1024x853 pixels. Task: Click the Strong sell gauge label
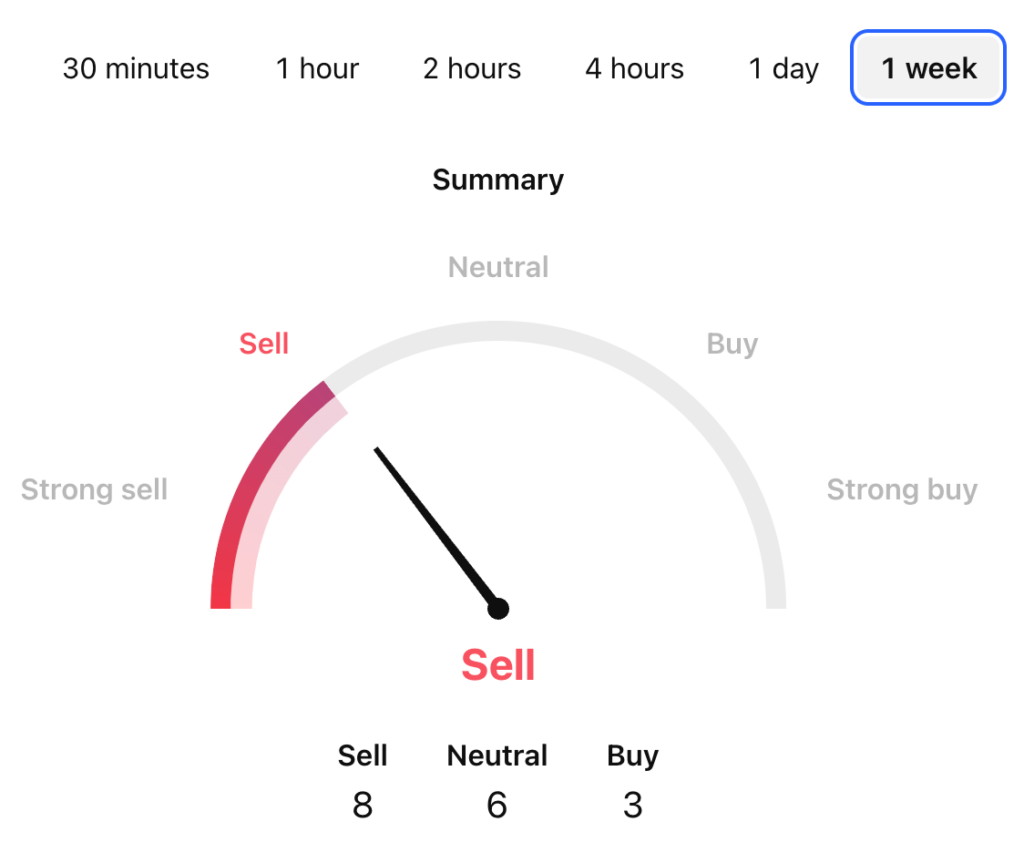pos(94,490)
